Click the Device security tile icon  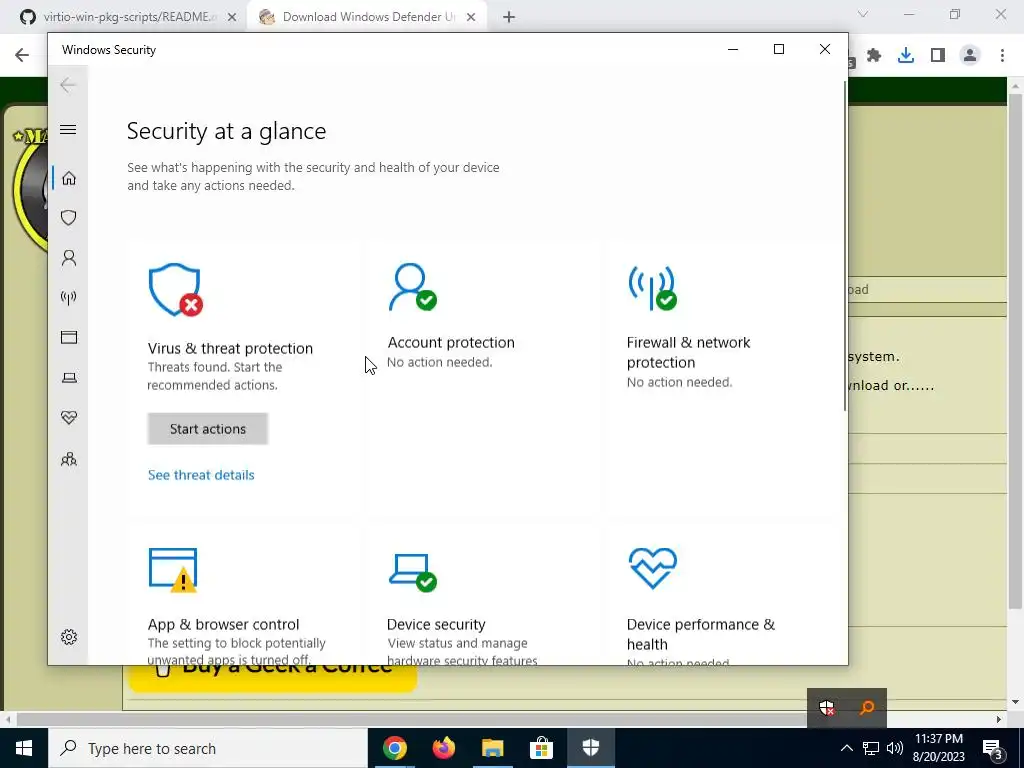click(413, 573)
